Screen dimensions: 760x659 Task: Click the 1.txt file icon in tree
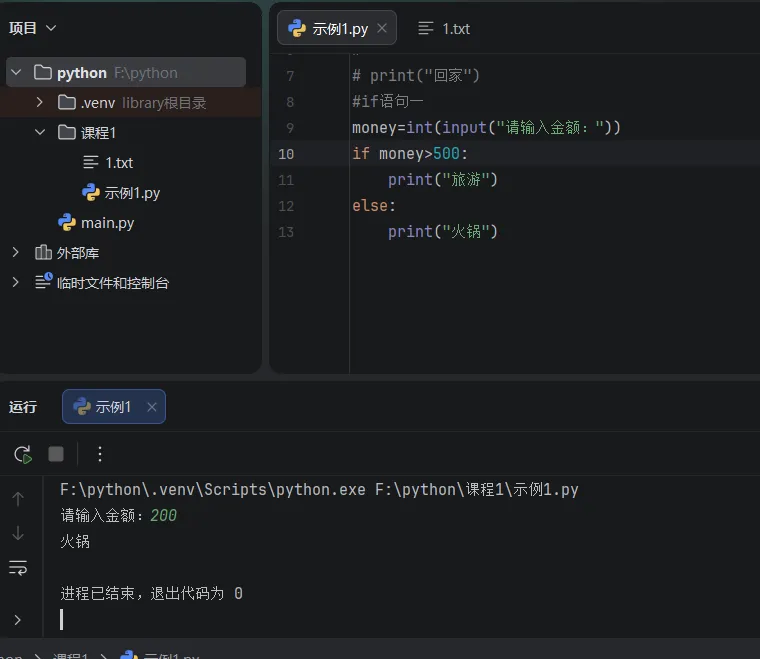coord(91,162)
